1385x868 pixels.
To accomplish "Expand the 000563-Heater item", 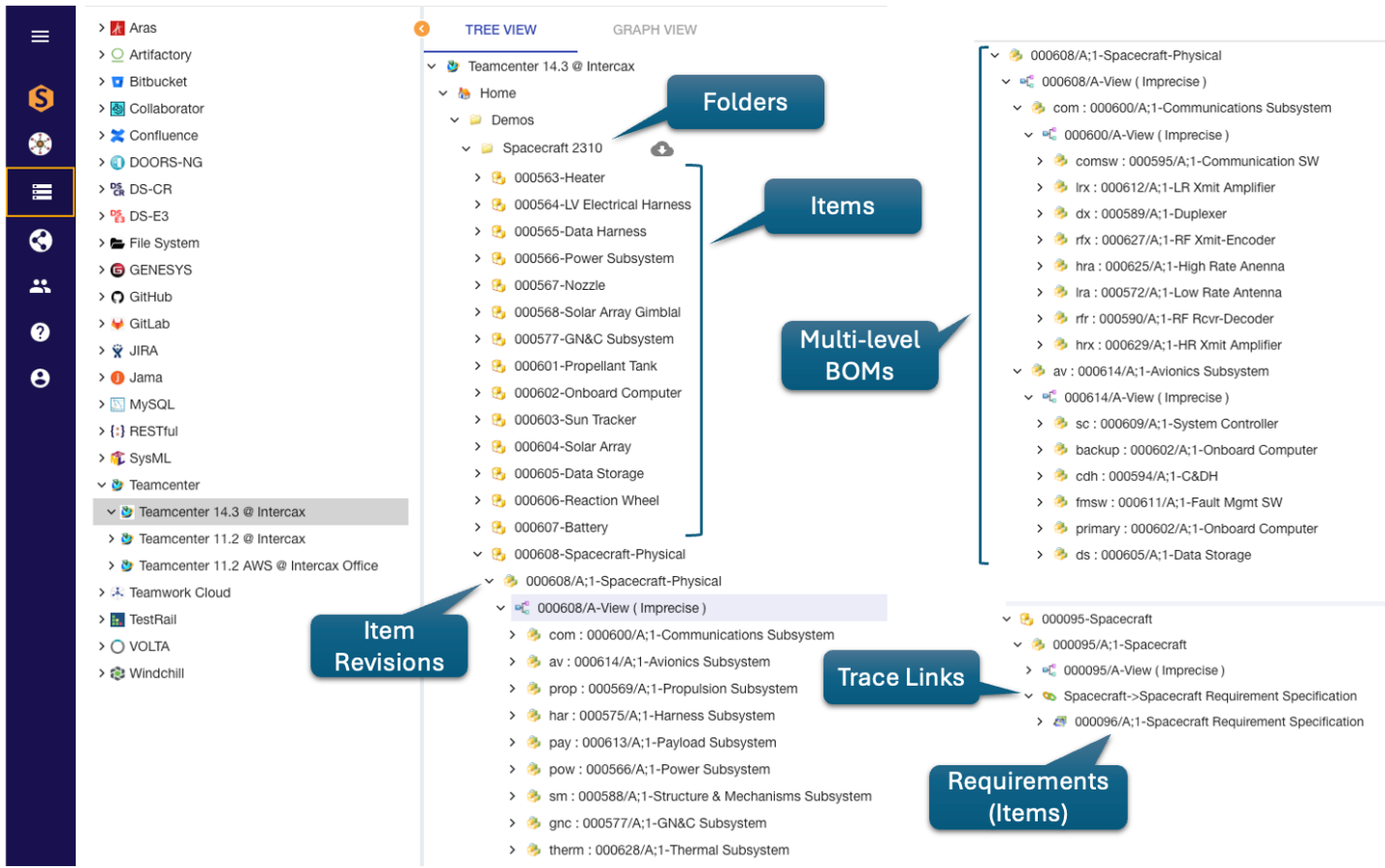I will (x=477, y=177).
